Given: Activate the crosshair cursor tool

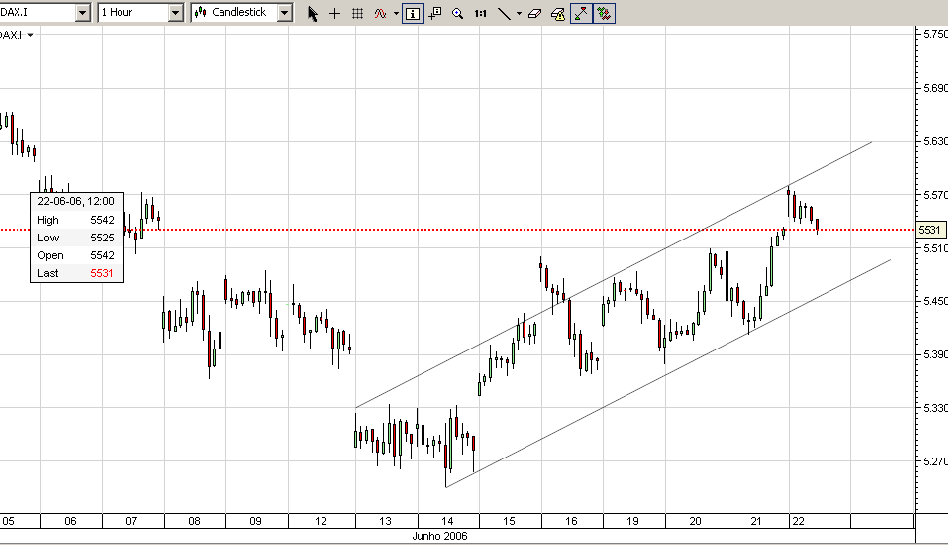Looking at the screenshot, I should 334,13.
